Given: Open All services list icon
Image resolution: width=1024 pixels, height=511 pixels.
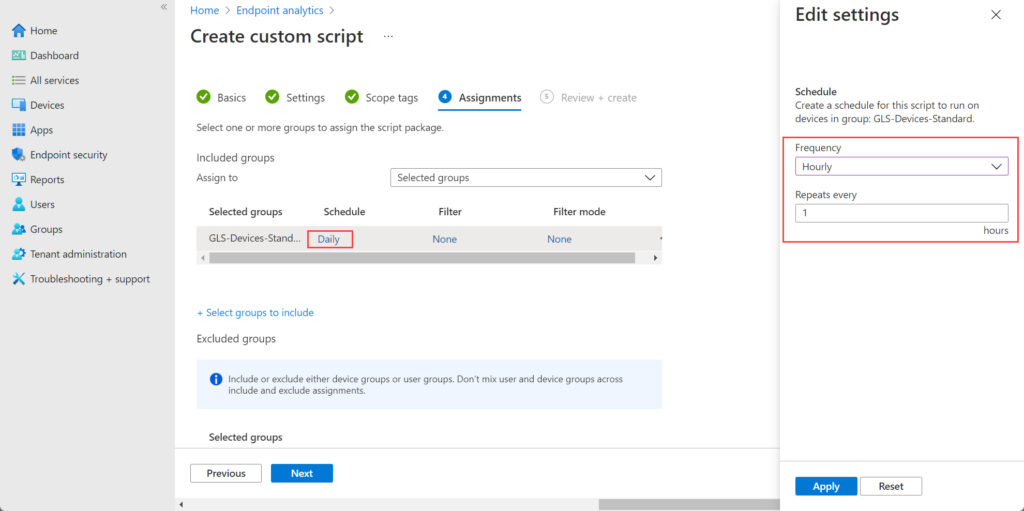Looking at the screenshot, I should pyautogui.click(x=18, y=80).
